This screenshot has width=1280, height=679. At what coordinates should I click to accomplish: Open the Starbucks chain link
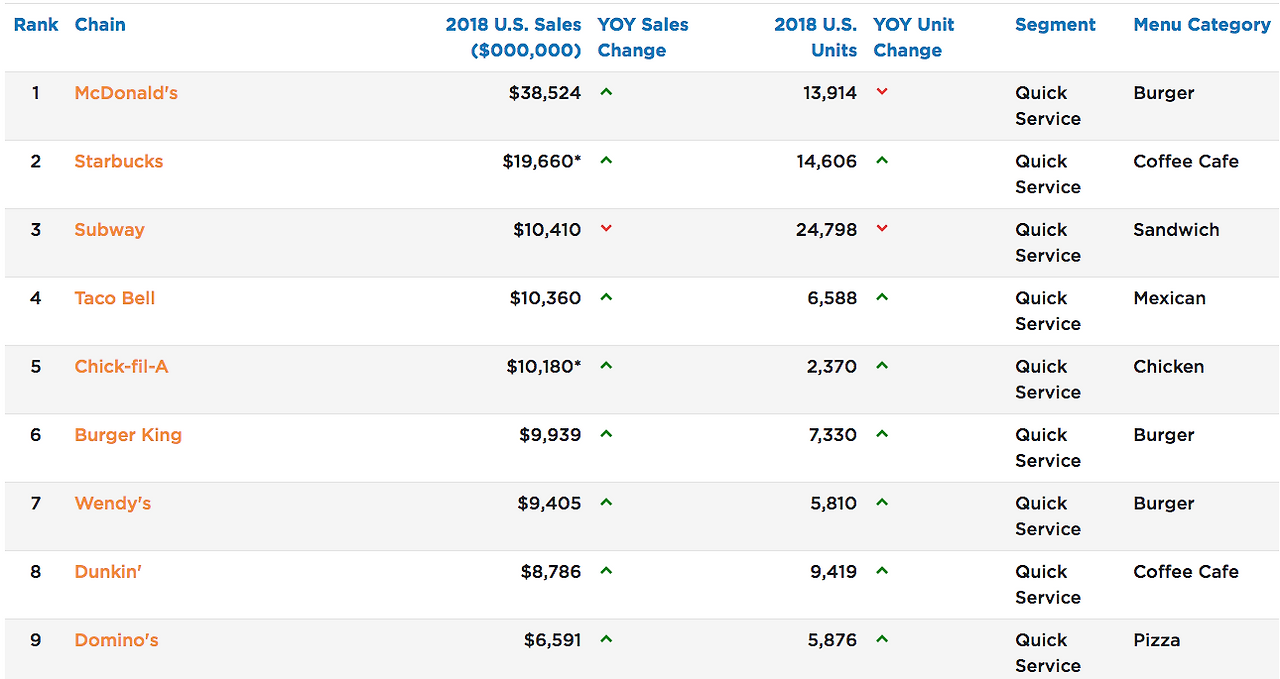(118, 161)
